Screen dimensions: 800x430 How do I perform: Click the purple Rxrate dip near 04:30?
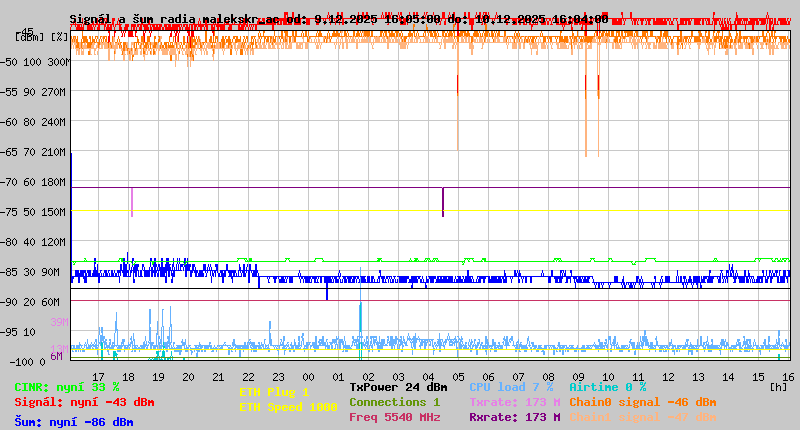coord(443,203)
